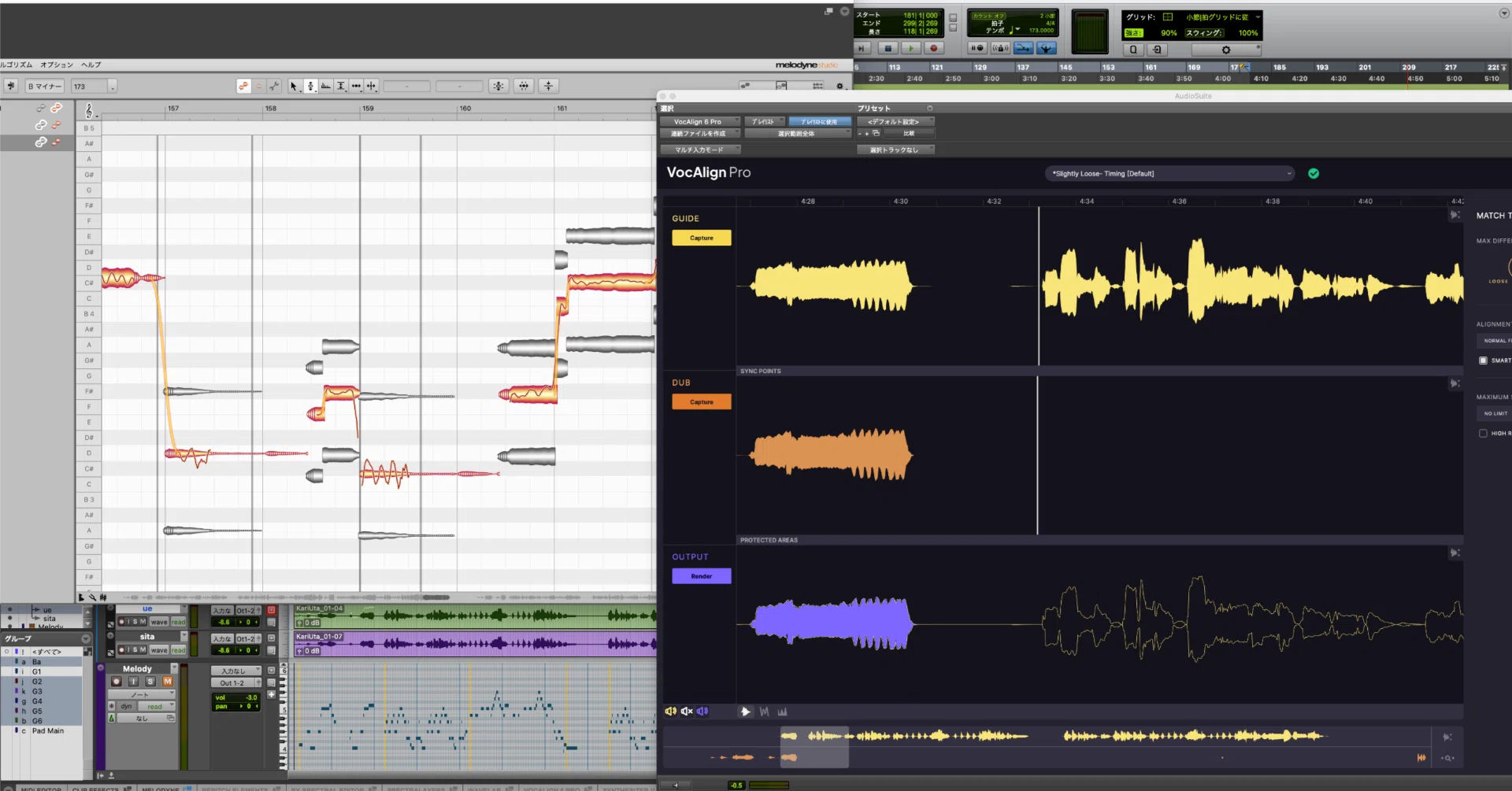Toggle solo S on Melody track
The height and width of the screenshot is (791, 1512).
pyautogui.click(x=150, y=682)
